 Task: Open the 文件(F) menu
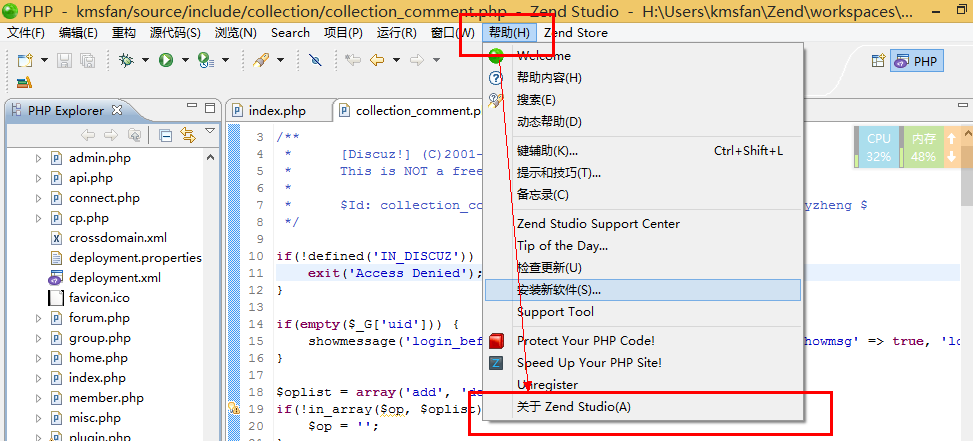(x=25, y=33)
